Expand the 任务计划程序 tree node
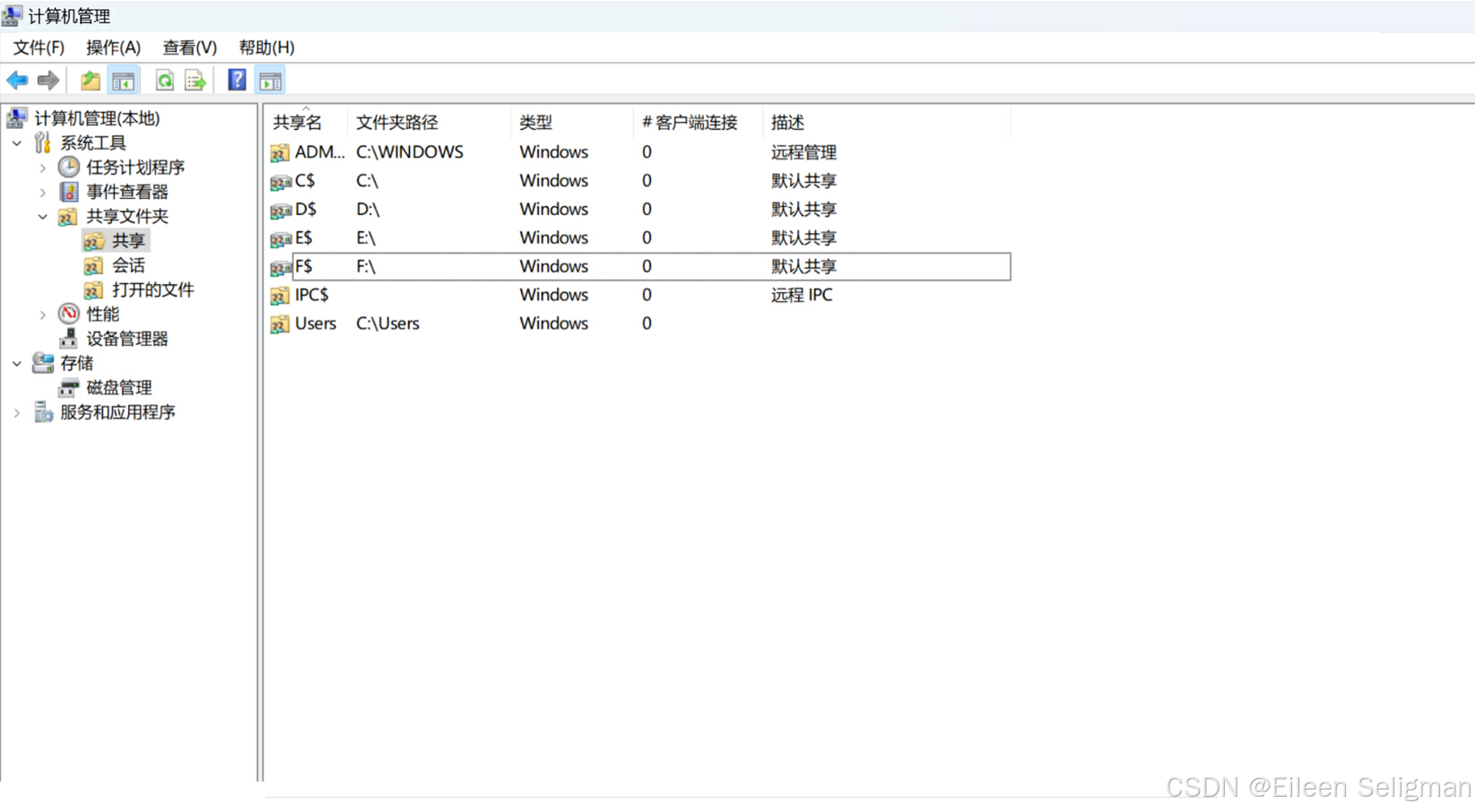The image size is (1475, 812). pyautogui.click(x=42, y=168)
